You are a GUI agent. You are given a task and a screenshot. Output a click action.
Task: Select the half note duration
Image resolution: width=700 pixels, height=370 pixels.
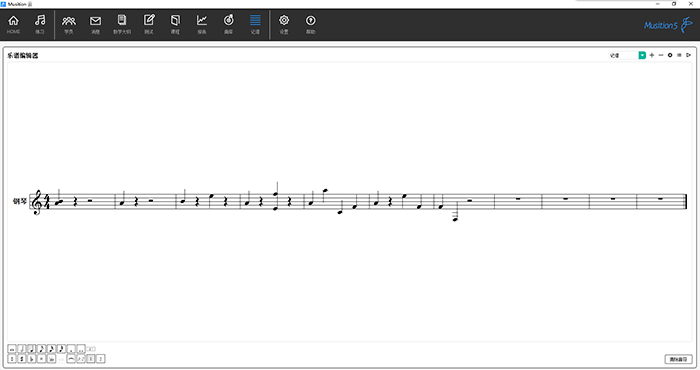click(x=22, y=349)
